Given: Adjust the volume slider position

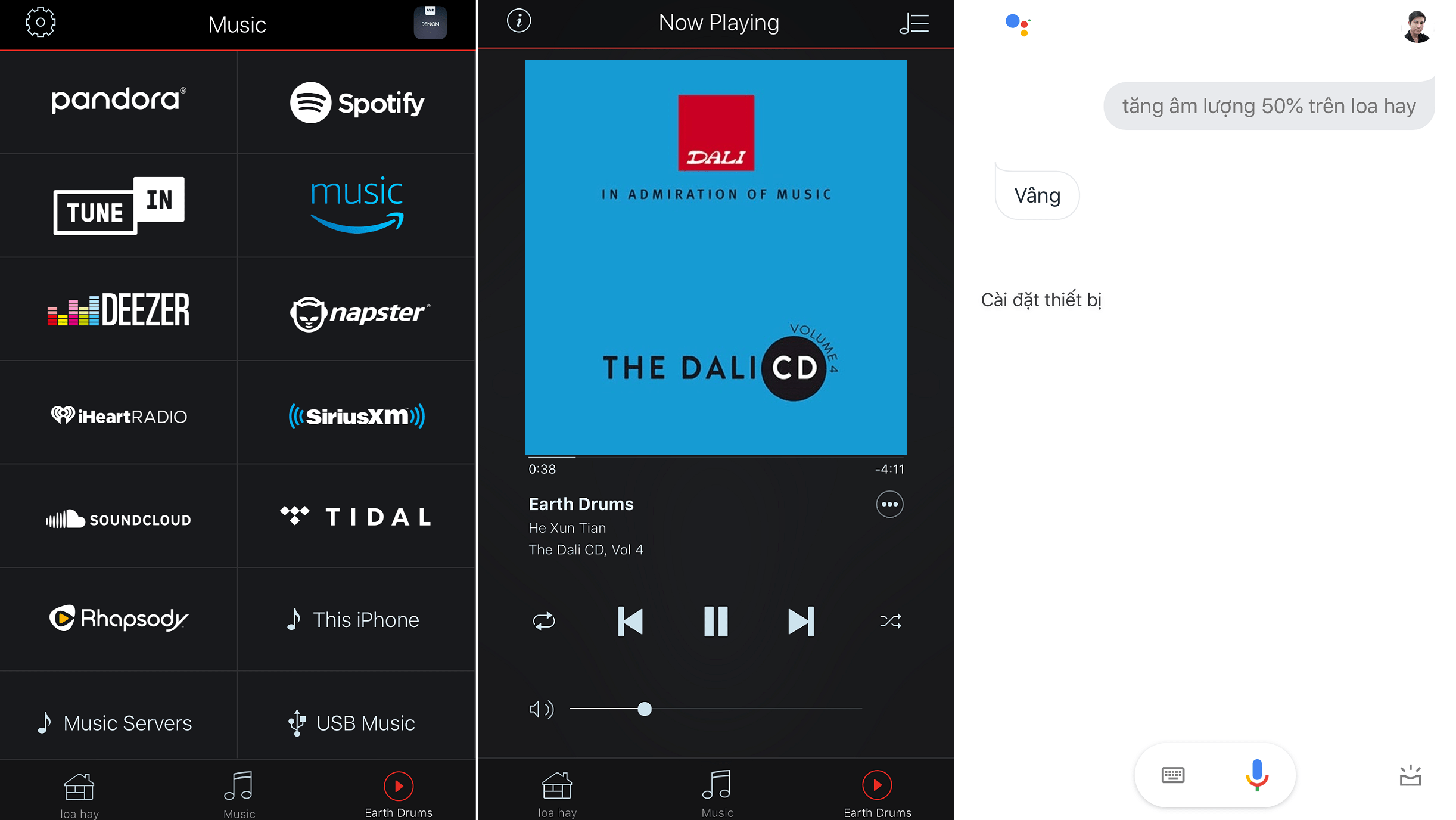Looking at the screenshot, I should (x=643, y=709).
